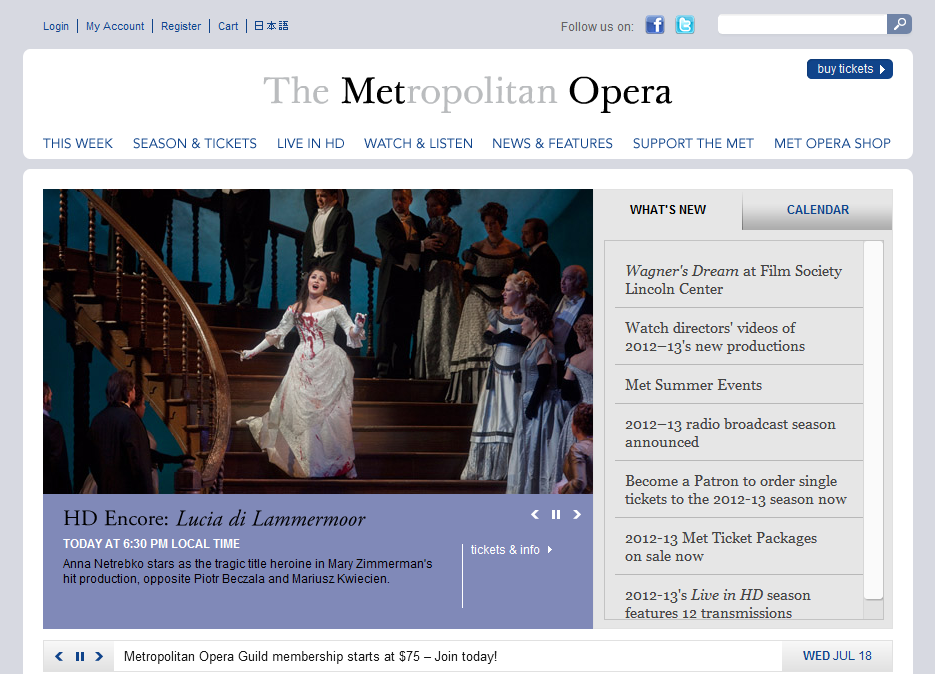Viewport: 935px width, 674px height.
Task: Skip to next news ticker item
Action: point(100,656)
